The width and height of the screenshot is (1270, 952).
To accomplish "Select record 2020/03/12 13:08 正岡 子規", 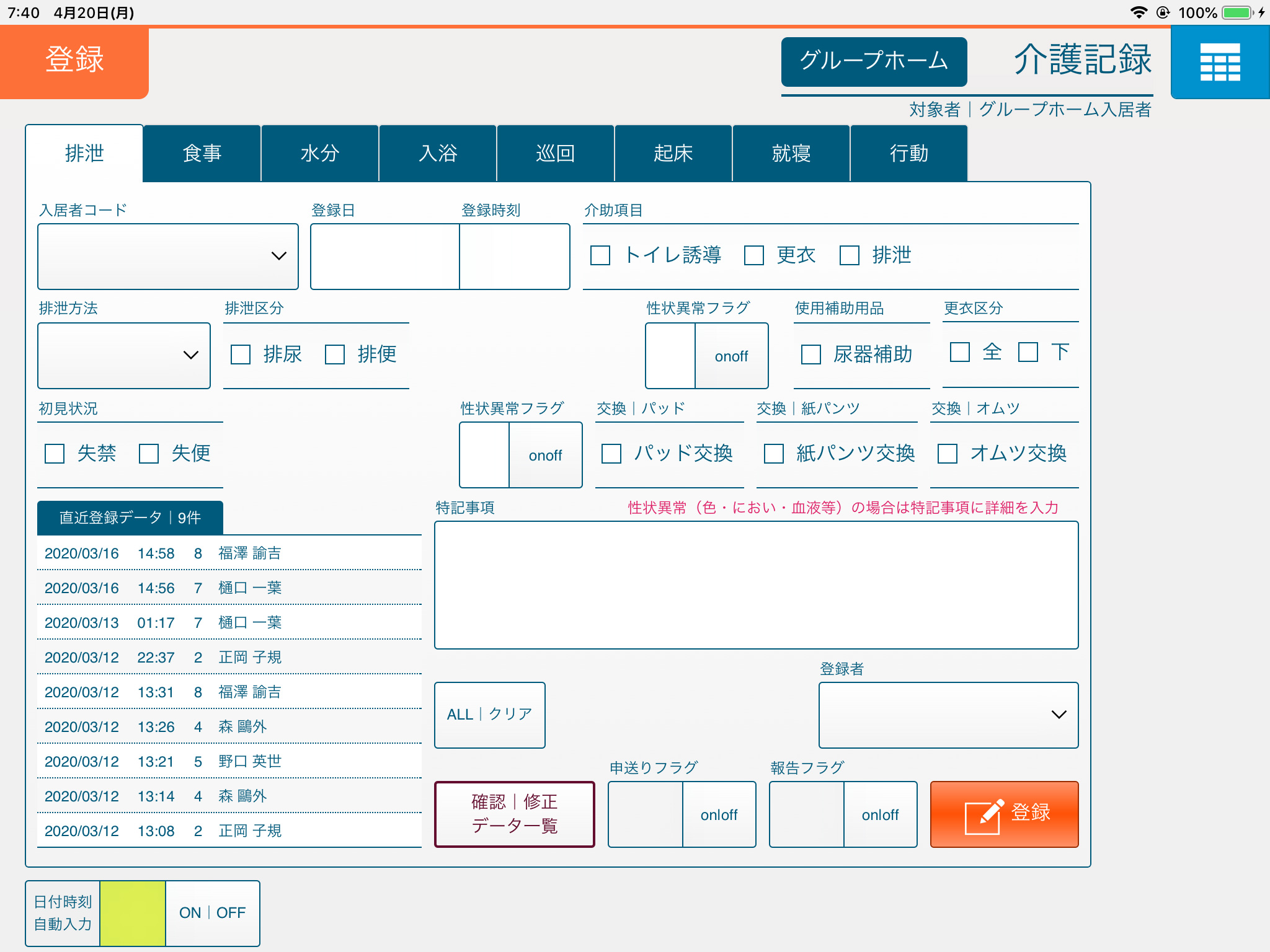I will 229,831.
